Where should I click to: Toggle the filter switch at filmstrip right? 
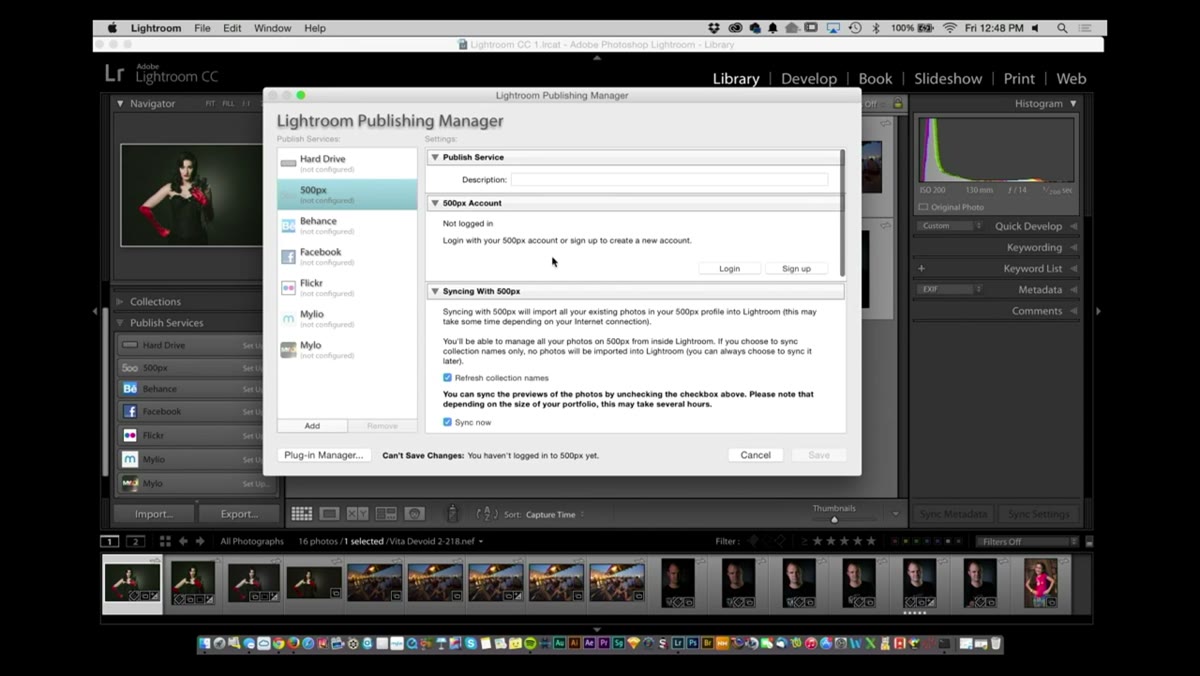(x=1089, y=542)
